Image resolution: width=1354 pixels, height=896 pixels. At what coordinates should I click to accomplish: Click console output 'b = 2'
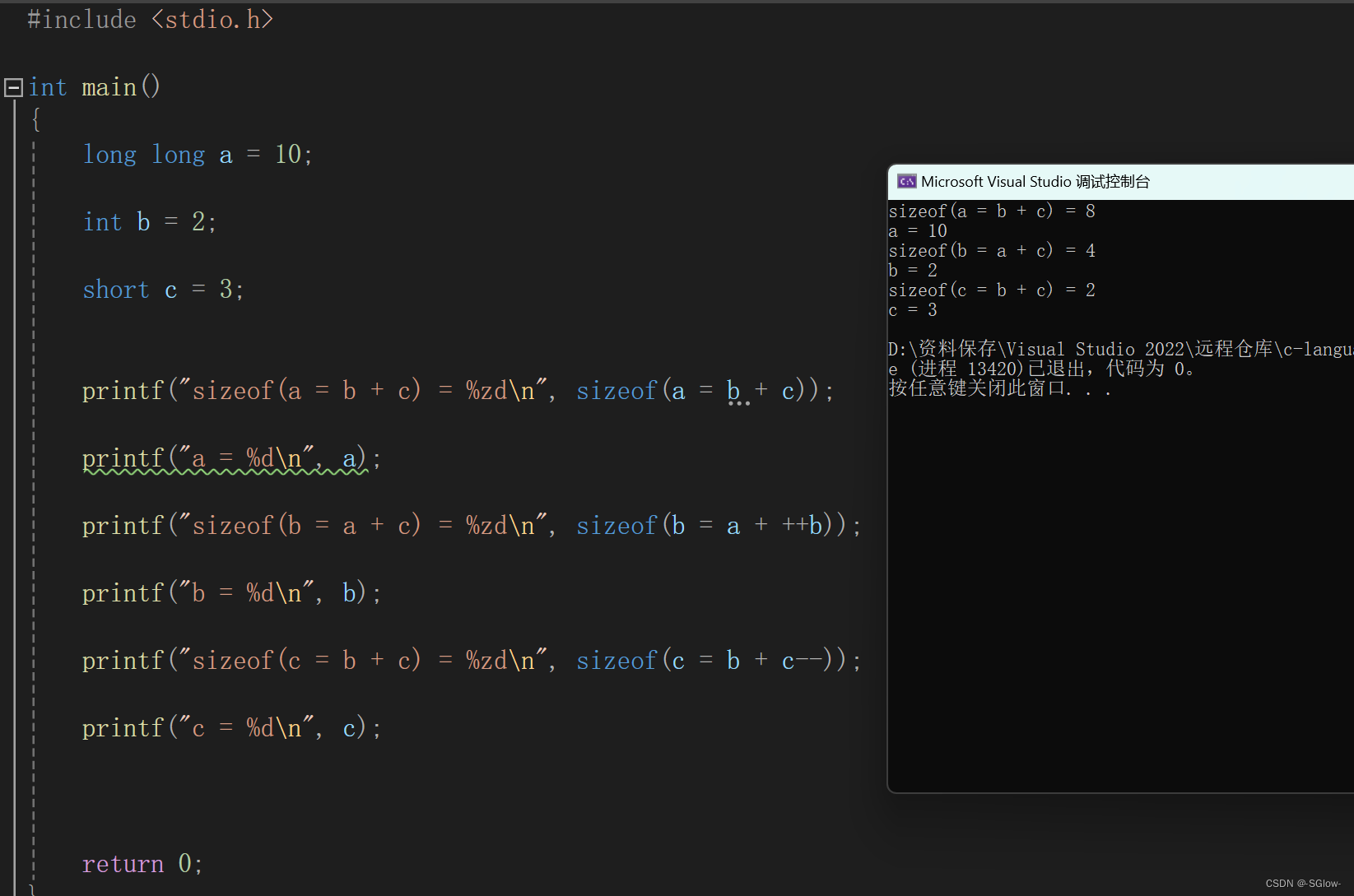[x=913, y=271]
